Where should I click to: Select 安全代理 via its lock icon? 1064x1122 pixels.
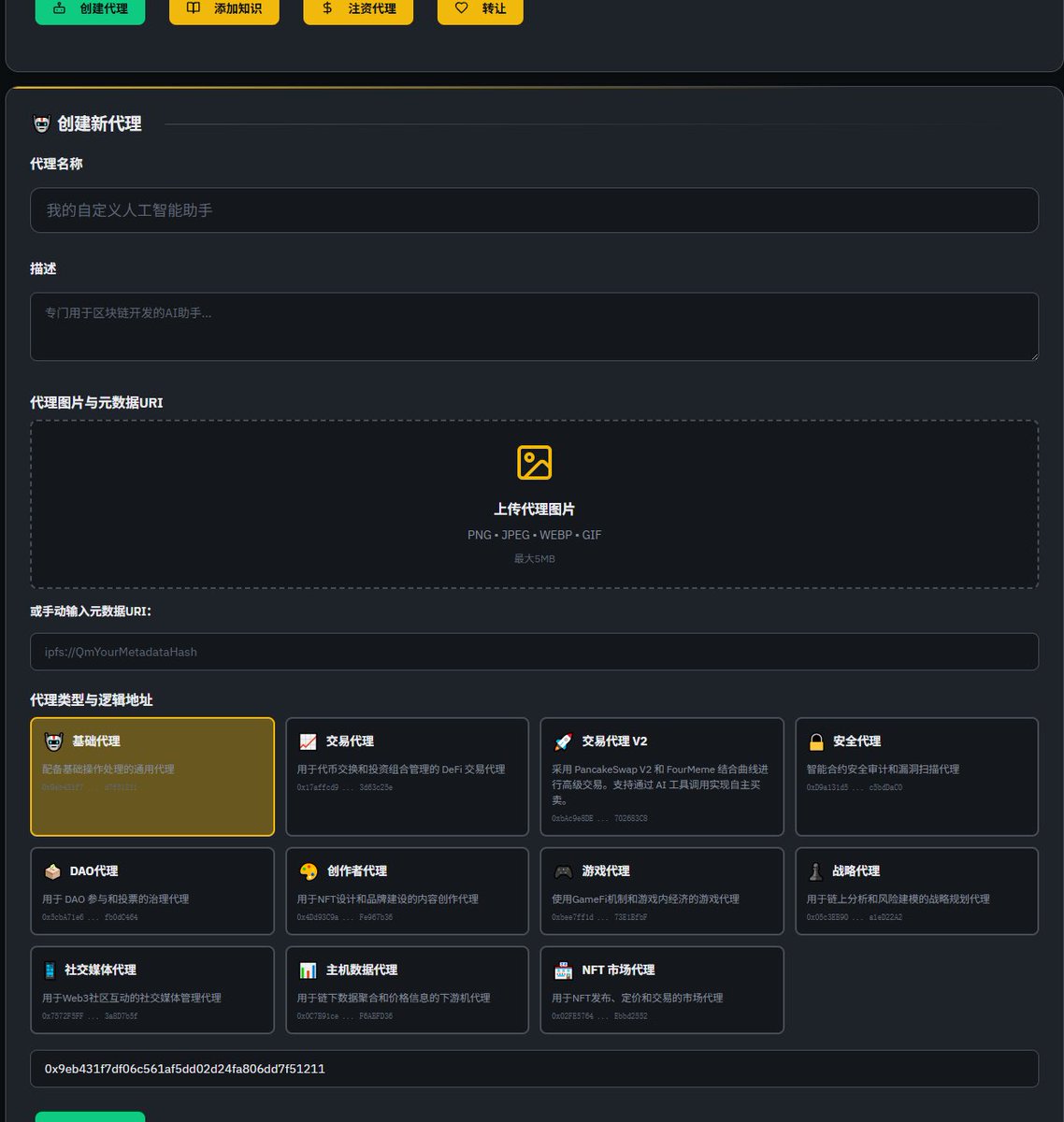pos(816,741)
